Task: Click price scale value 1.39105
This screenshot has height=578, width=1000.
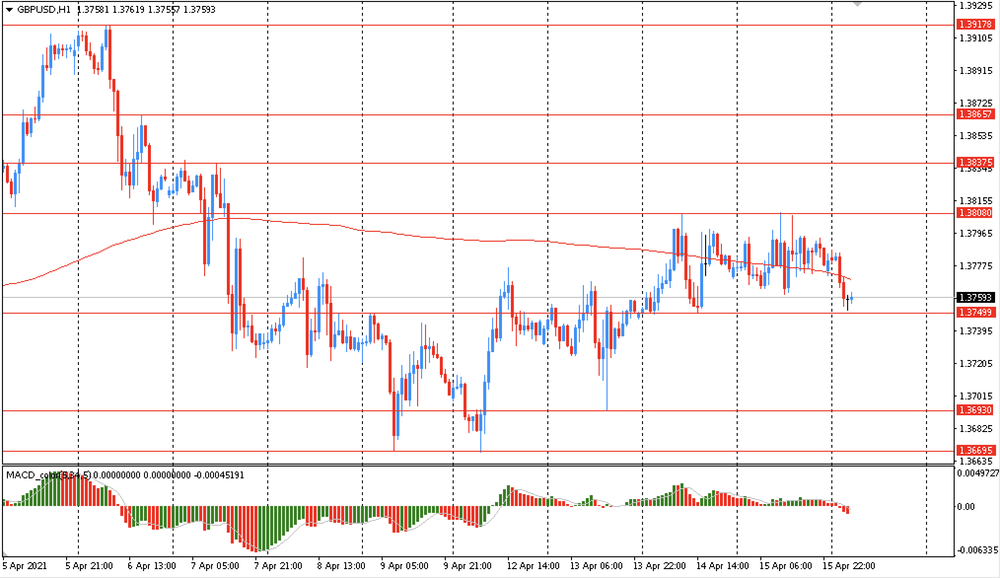Action: [976, 38]
